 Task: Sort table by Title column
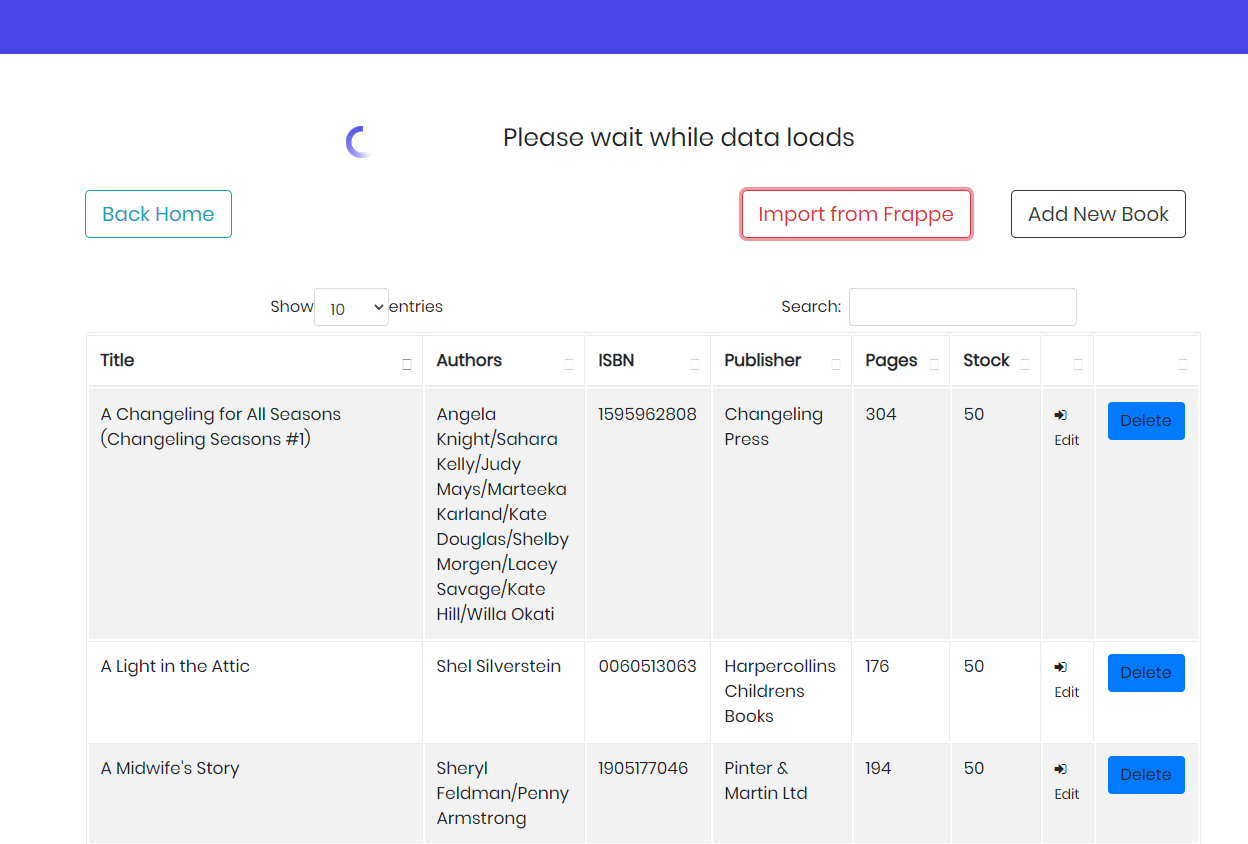tap(255, 361)
